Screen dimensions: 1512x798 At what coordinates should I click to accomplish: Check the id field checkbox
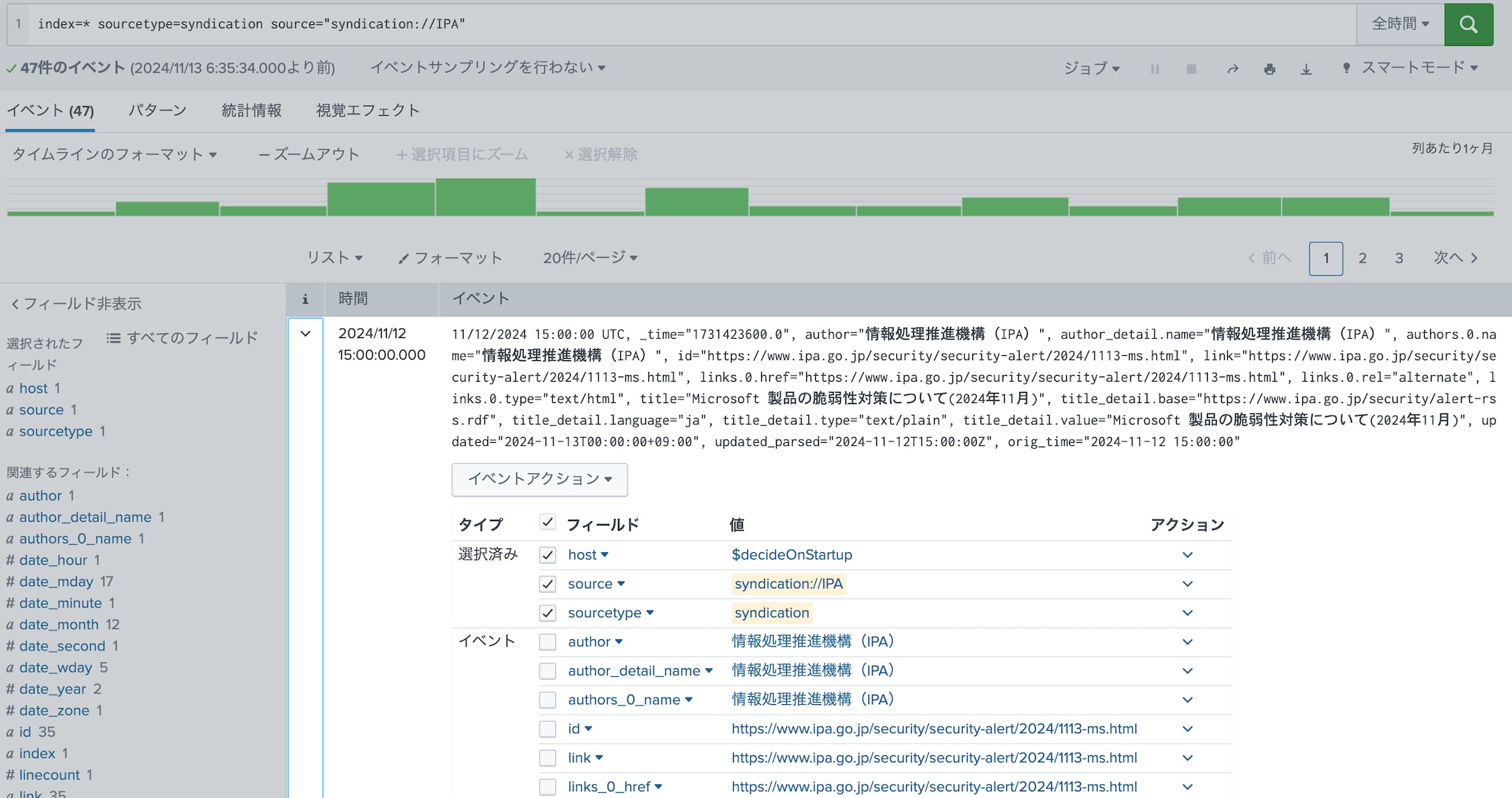pos(547,729)
